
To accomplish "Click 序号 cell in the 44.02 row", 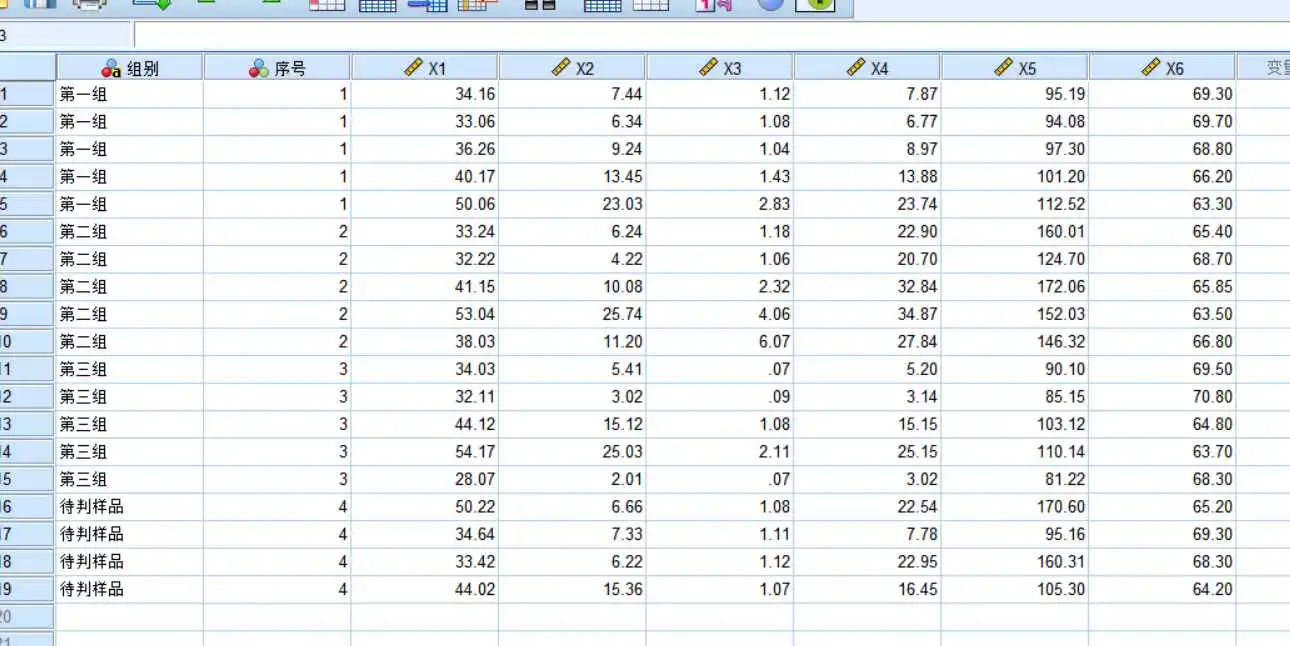I will (x=277, y=590).
